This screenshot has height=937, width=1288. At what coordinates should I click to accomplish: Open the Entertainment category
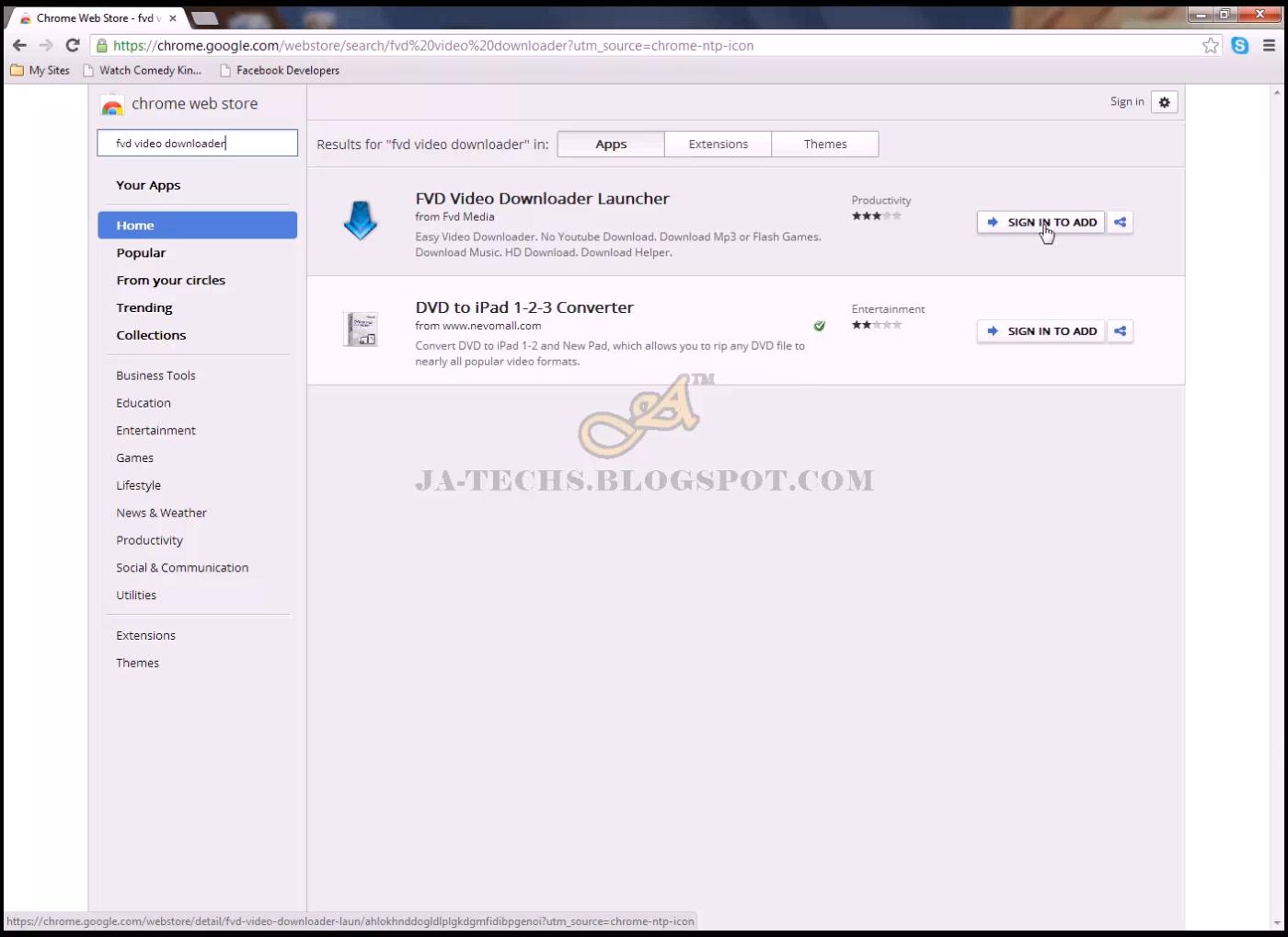tap(155, 430)
